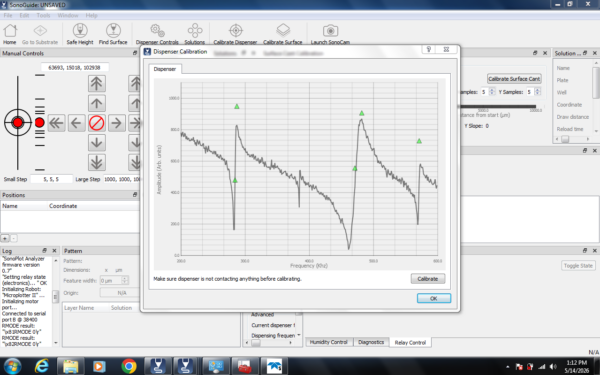Float the Manual Controls panel
The image size is (600, 375).
click(135, 53)
